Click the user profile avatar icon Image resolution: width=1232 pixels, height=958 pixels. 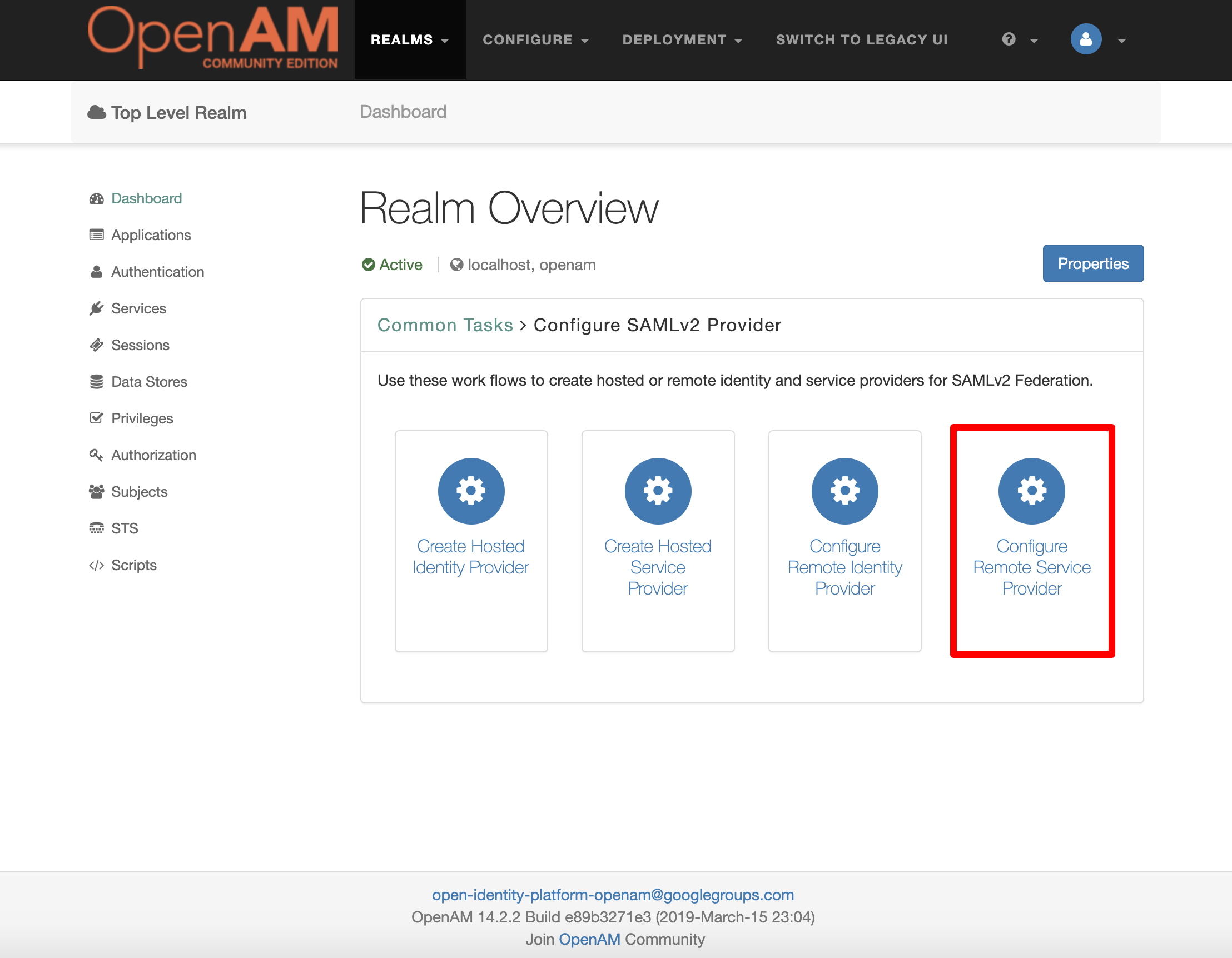[1086, 39]
